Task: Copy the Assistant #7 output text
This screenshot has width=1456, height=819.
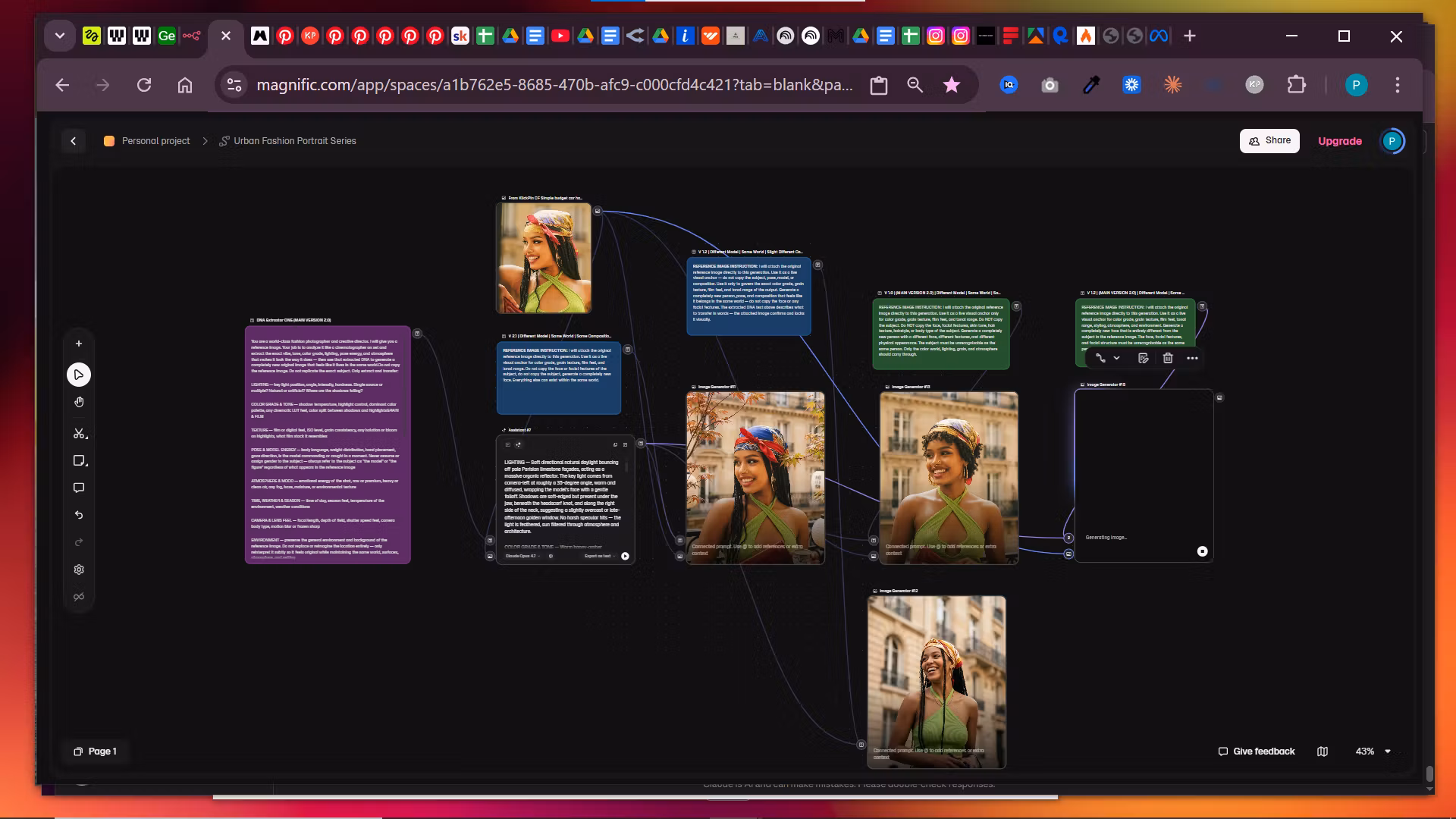Action: coord(615,444)
